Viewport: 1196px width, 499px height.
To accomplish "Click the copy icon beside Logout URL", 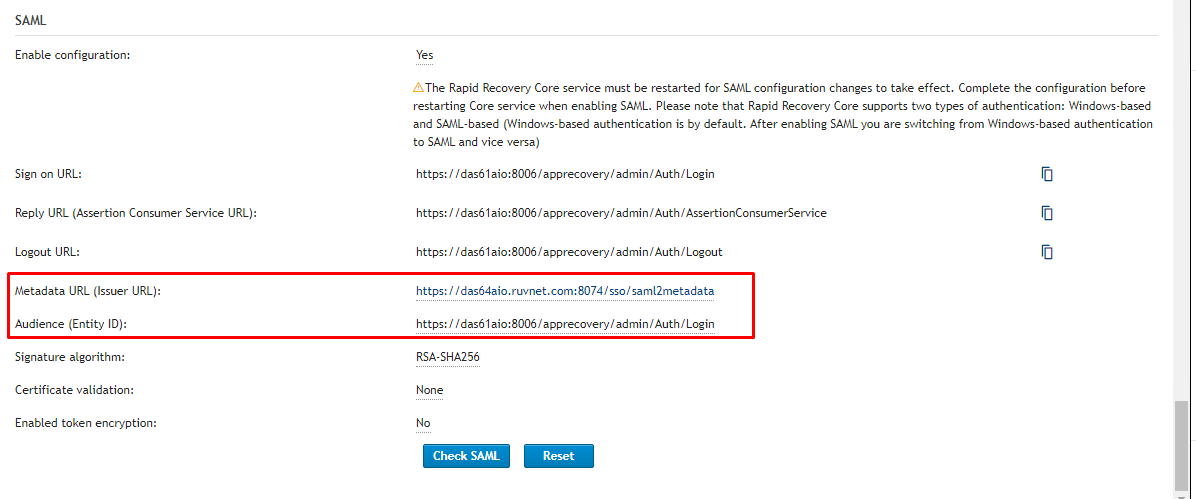I will tap(1047, 252).
